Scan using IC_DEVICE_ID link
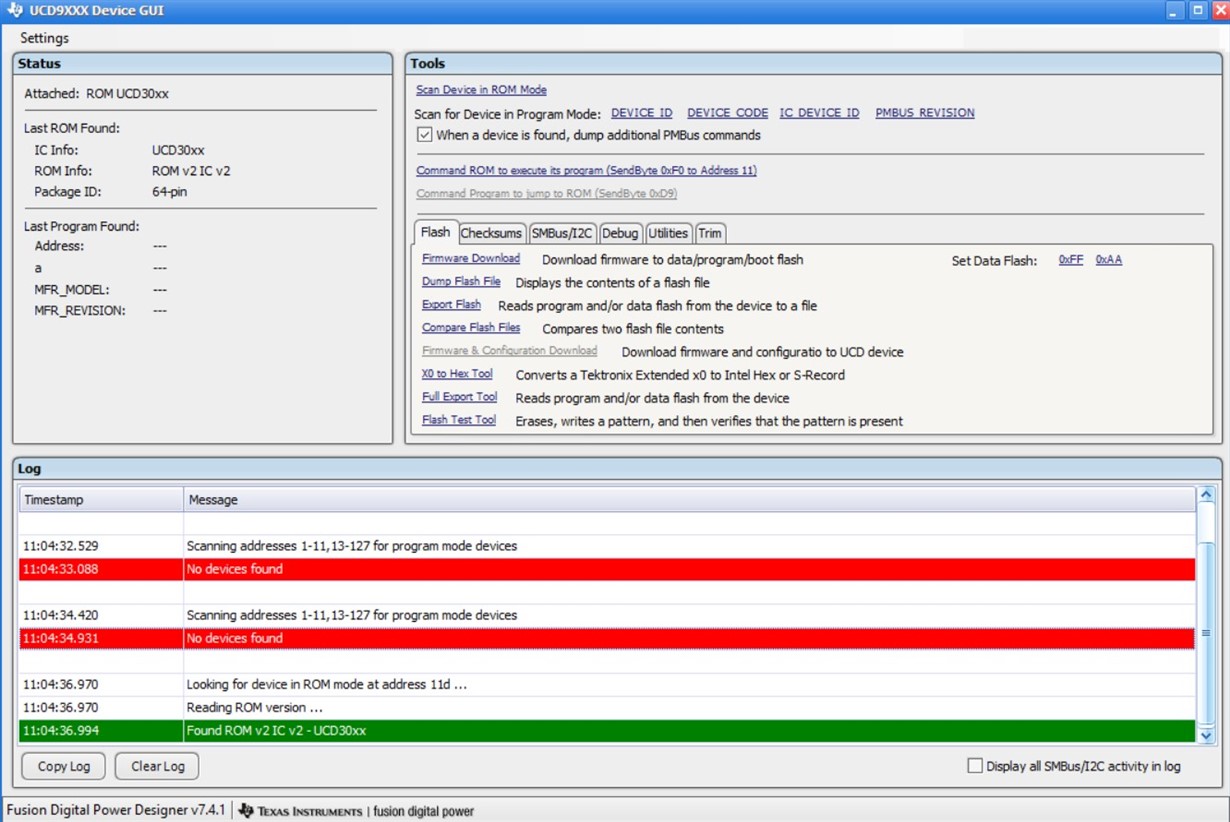Viewport: 1230px width, 822px height. point(819,113)
